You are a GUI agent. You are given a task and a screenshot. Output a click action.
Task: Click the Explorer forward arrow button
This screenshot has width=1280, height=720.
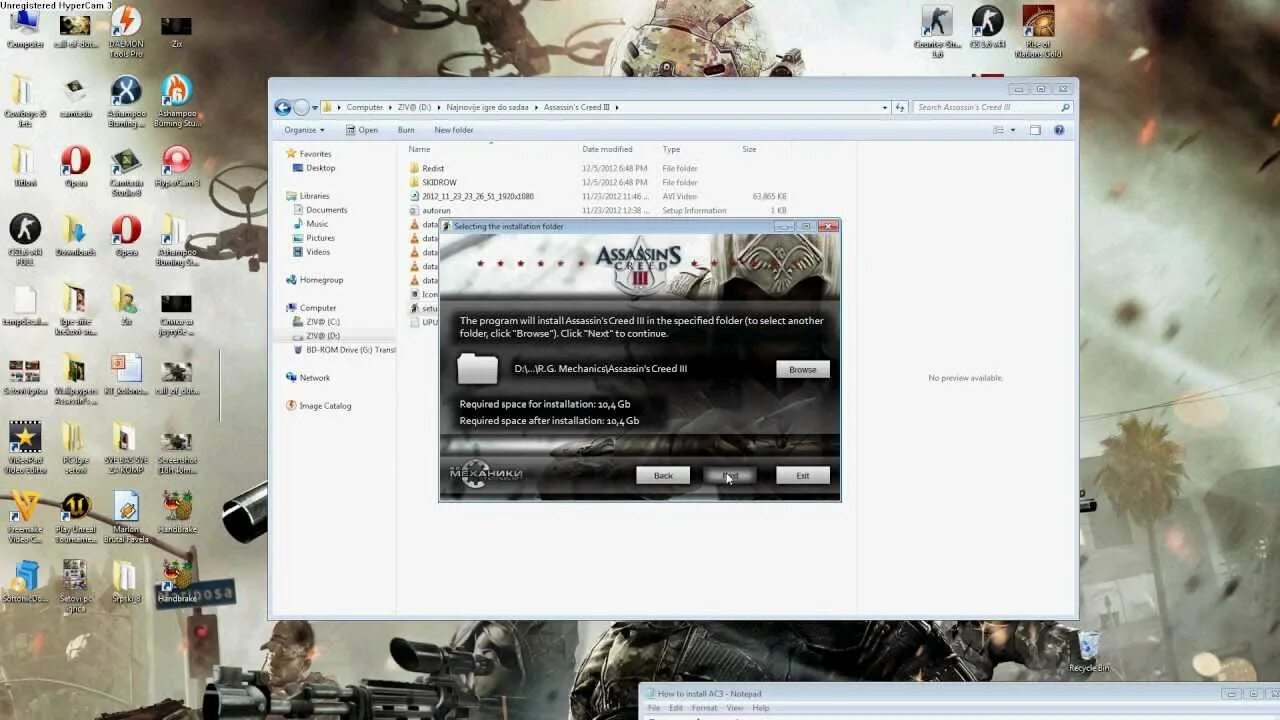(x=301, y=107)
